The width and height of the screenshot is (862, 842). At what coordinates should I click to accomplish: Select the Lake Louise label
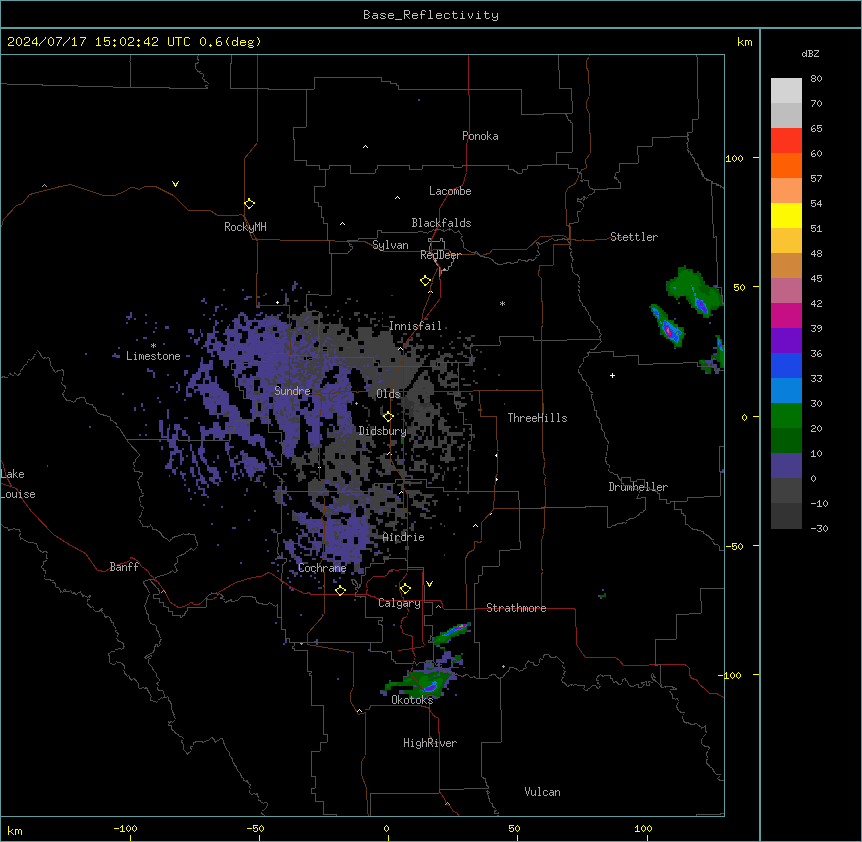(x=18, y=484)
